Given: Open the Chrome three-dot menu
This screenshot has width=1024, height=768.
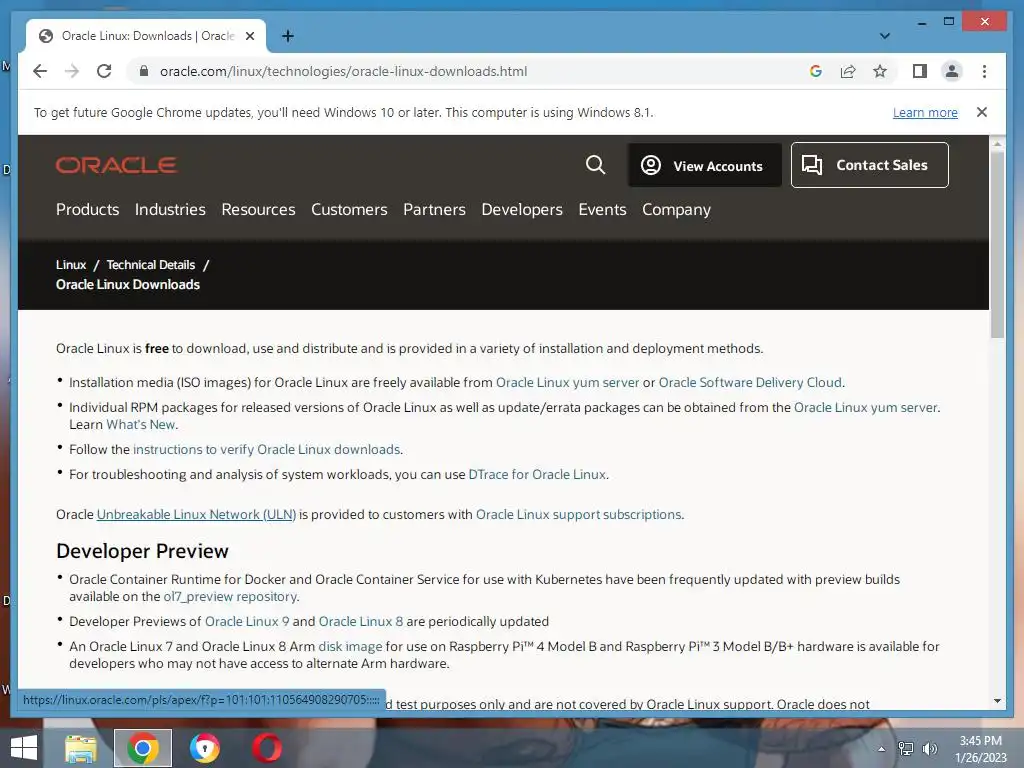Looking at the screenshot, I should [984, 71].
